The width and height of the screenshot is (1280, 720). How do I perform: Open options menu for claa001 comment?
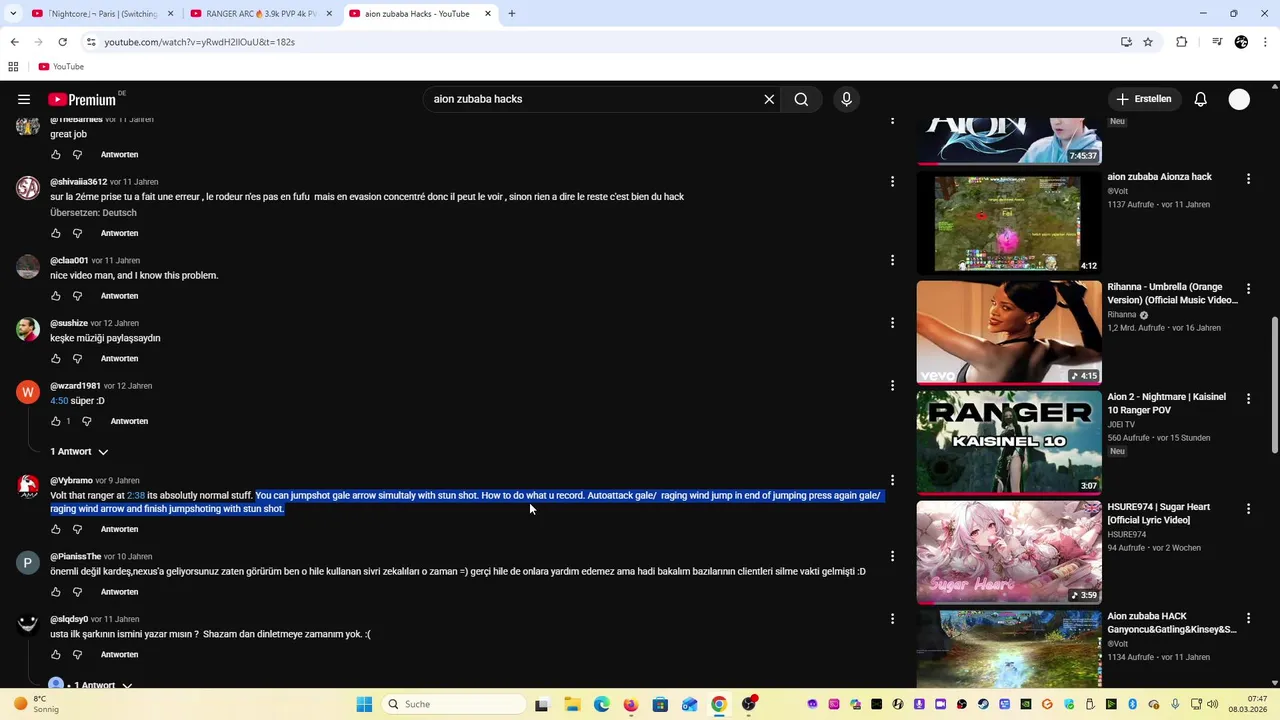(892, 260)
